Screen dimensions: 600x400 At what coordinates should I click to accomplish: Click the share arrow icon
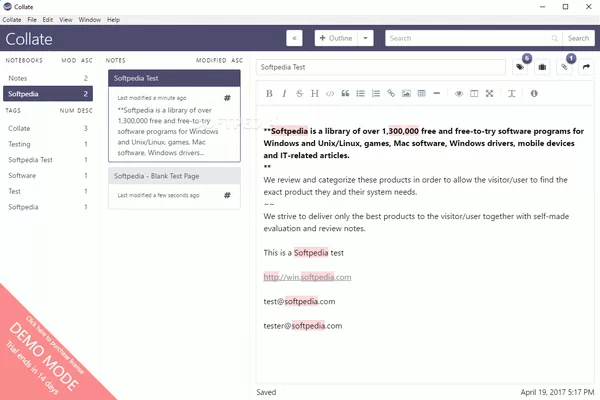click(586, 67)
